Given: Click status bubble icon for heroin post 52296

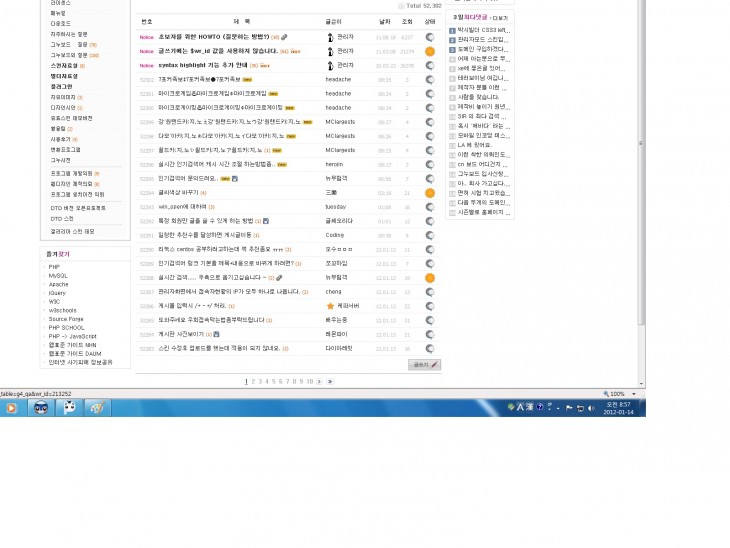Looking at the screenshot, I should click(430, 164).
